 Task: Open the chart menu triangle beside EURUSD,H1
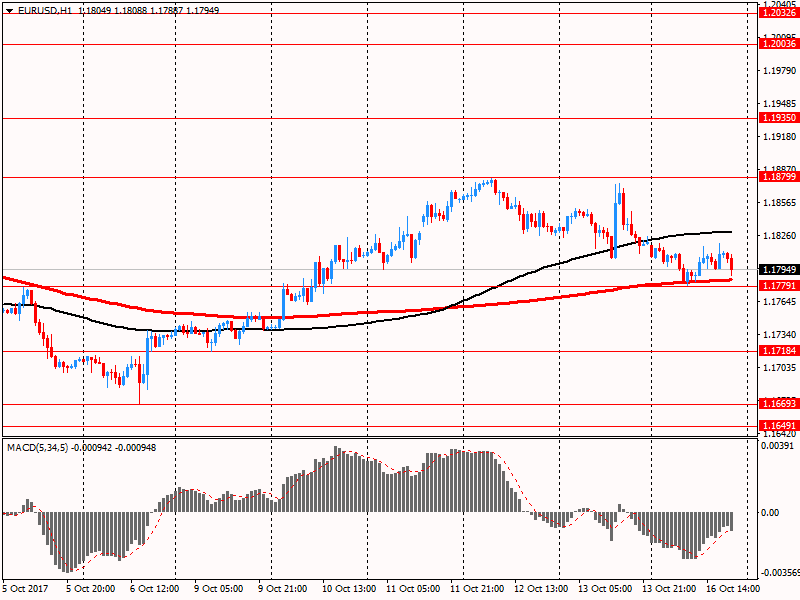pos(9,11)
